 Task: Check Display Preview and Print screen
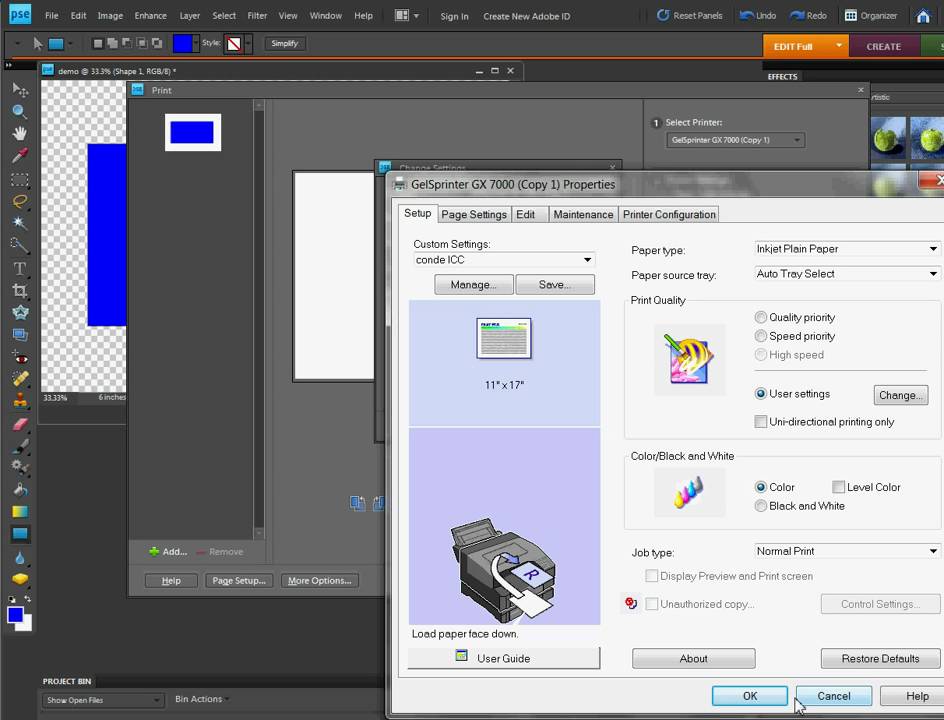[651, 576]
